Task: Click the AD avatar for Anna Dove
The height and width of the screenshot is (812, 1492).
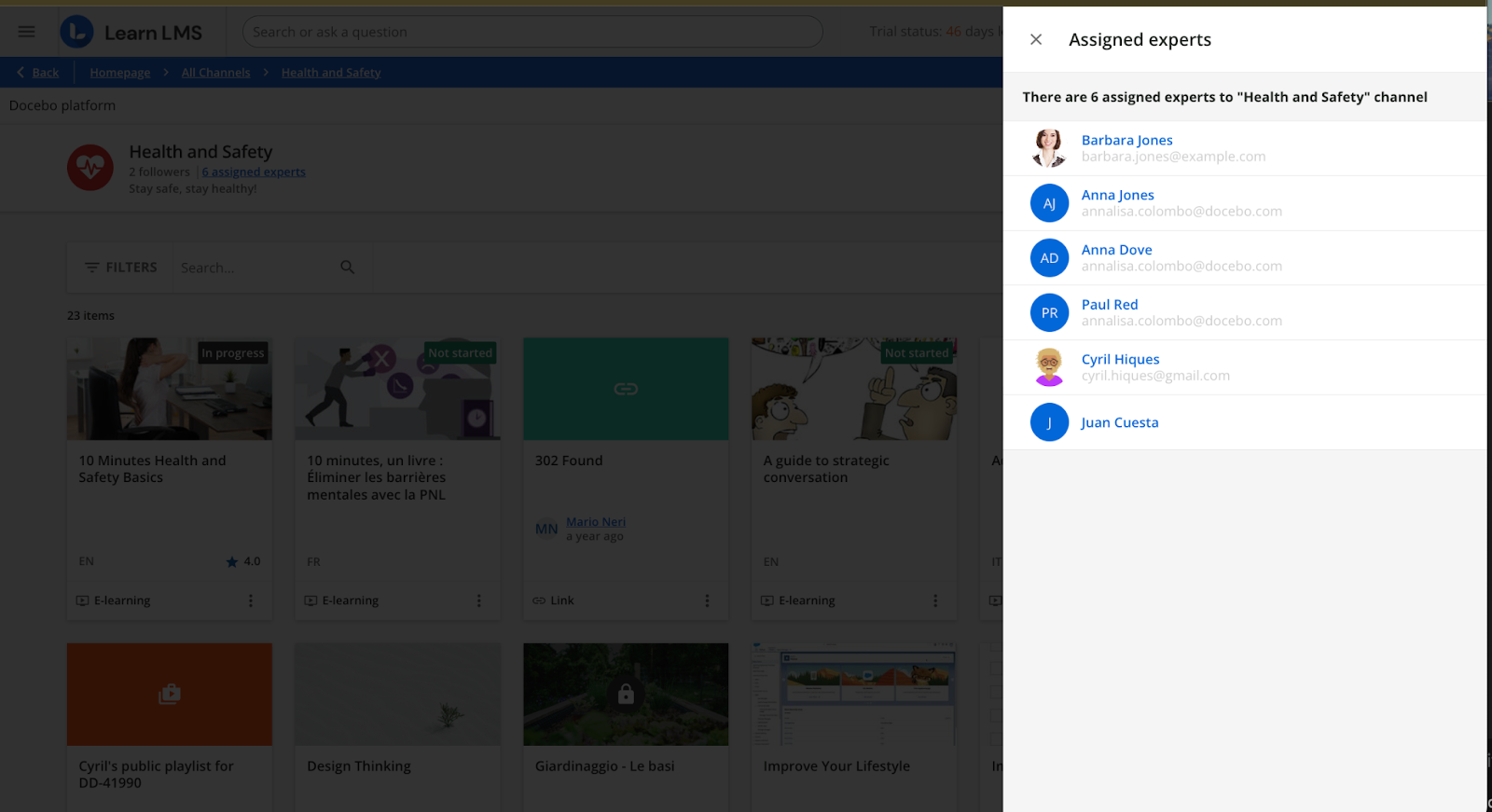Action: (x=1049, y=258)
